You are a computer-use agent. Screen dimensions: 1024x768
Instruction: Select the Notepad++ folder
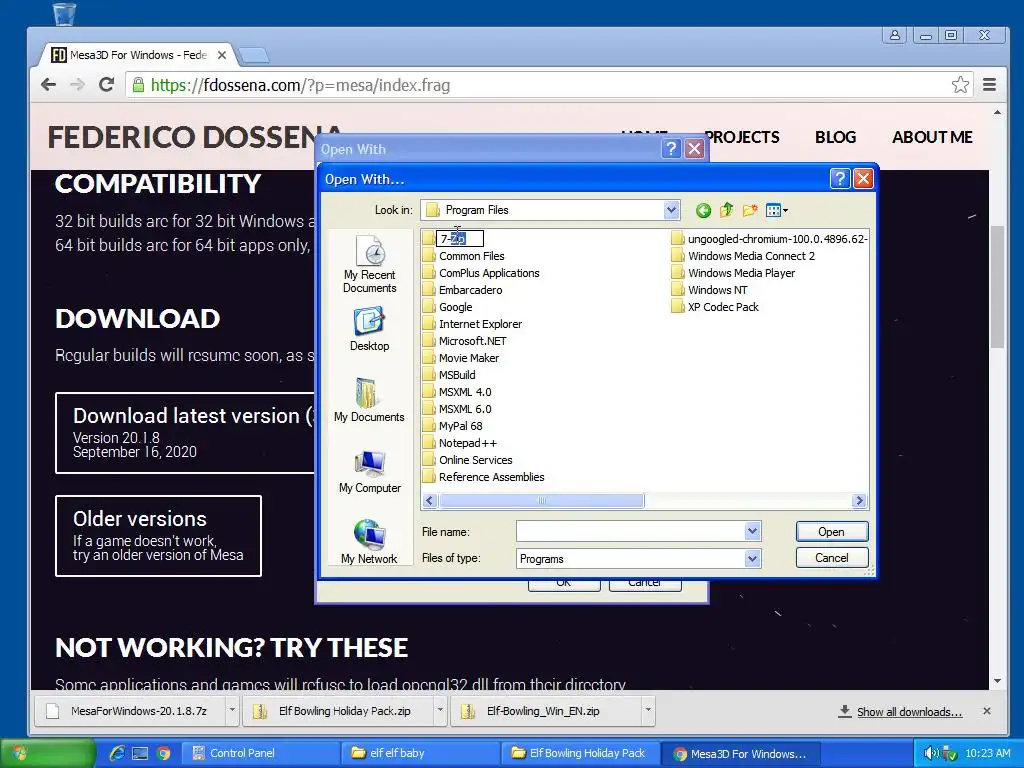click(460, 443)
